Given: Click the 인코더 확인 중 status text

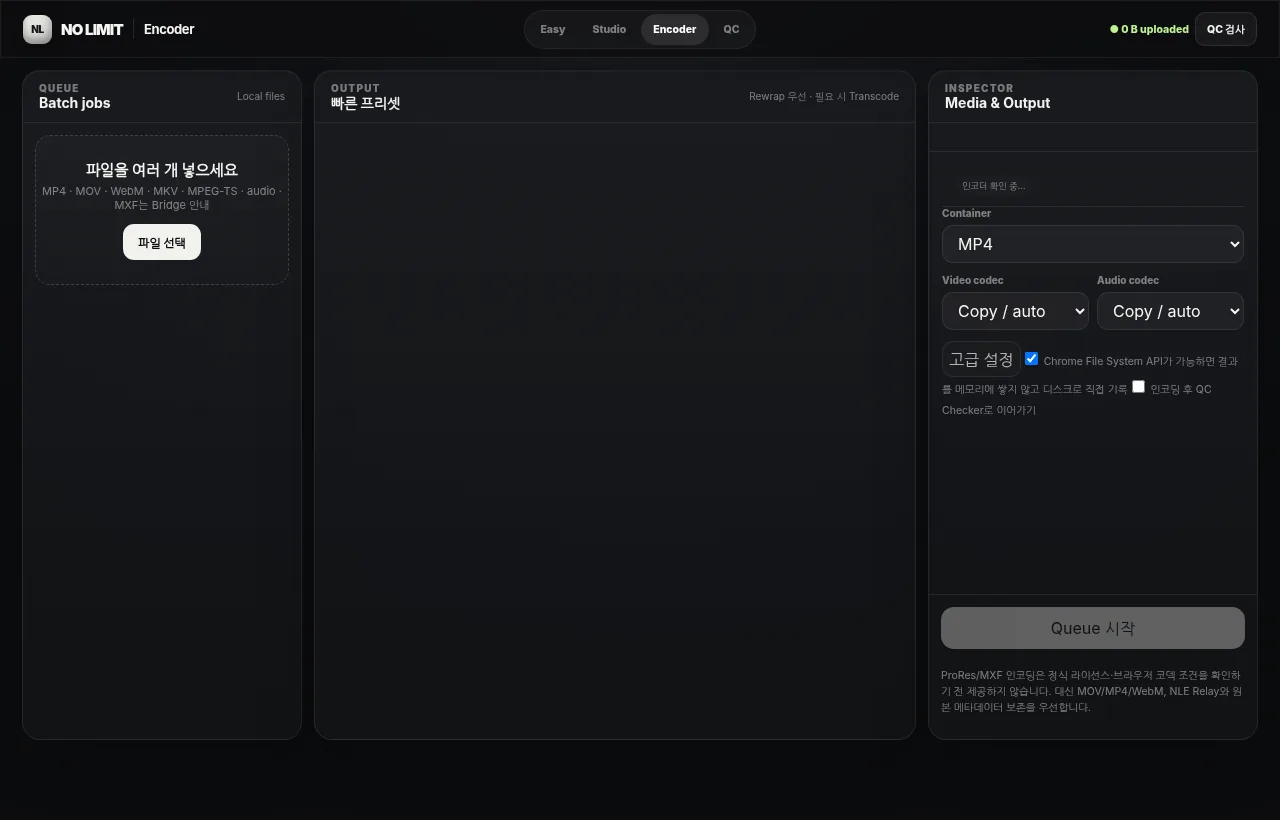Looking at the screenshot, I should click(993, 186).
